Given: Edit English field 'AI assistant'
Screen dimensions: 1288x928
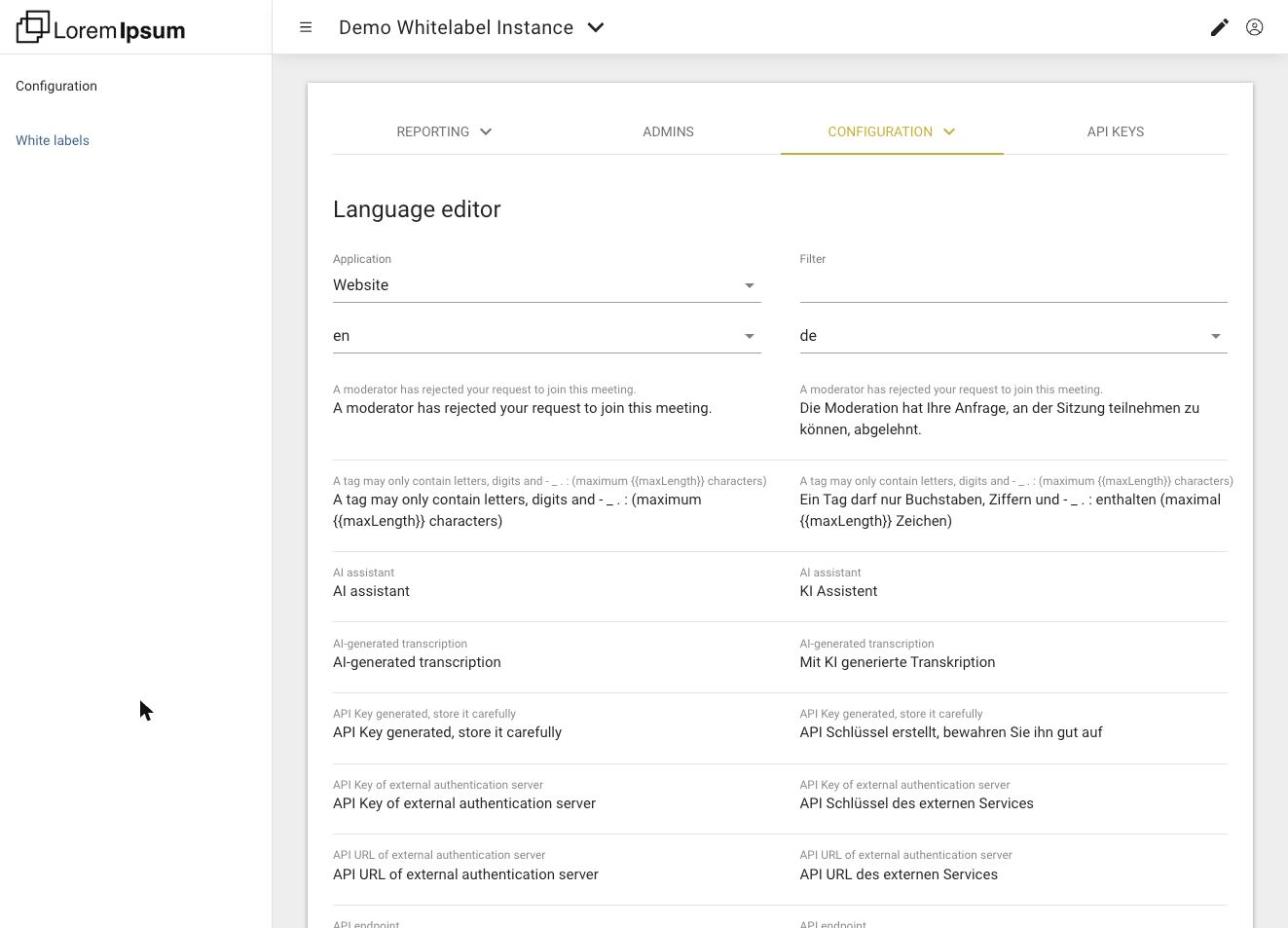Looking at the screenshot, I should (546, 591).
